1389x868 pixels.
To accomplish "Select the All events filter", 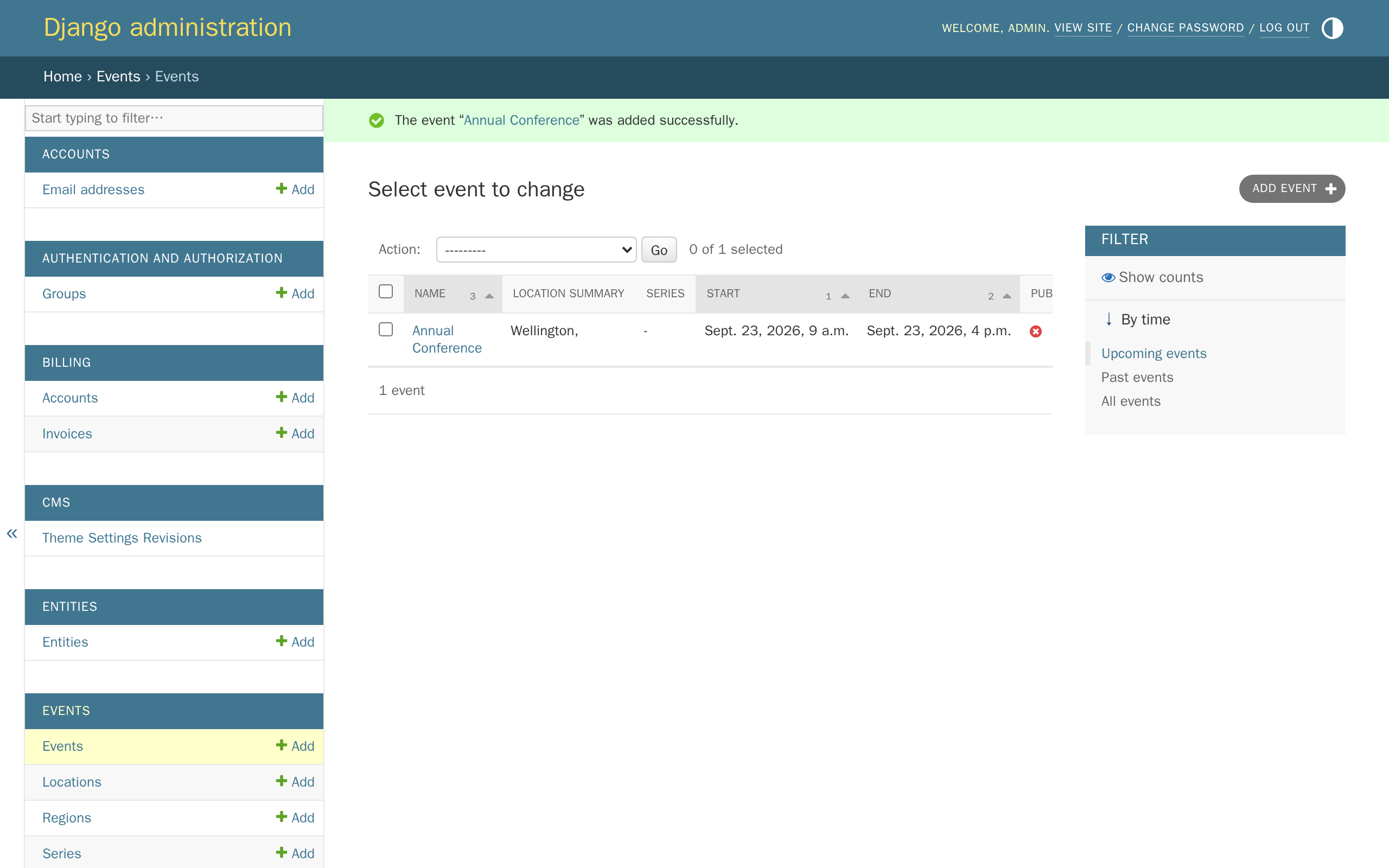I will pyautogui.click(x=1131, y=401).
